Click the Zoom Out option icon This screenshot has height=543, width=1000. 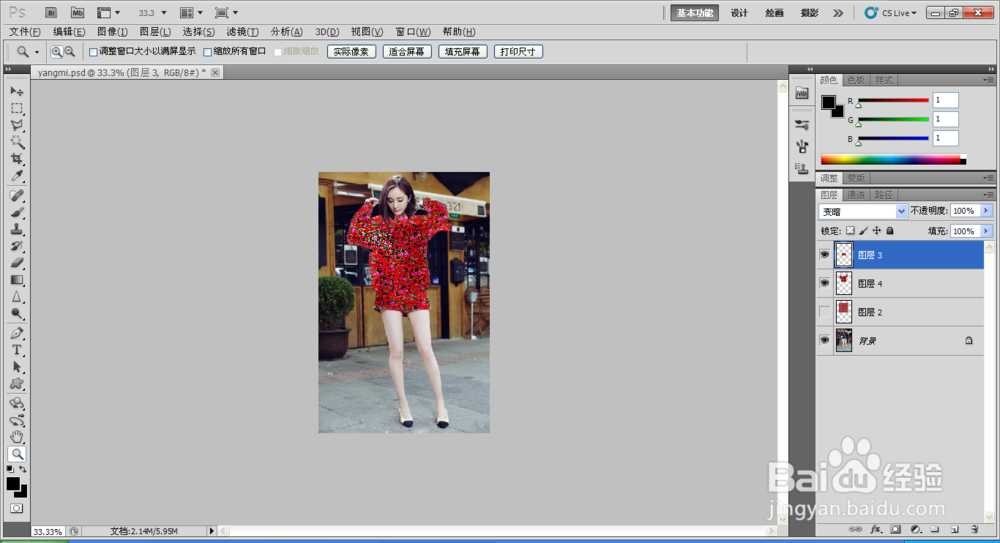pyautogui.click(x=70, y=52)
